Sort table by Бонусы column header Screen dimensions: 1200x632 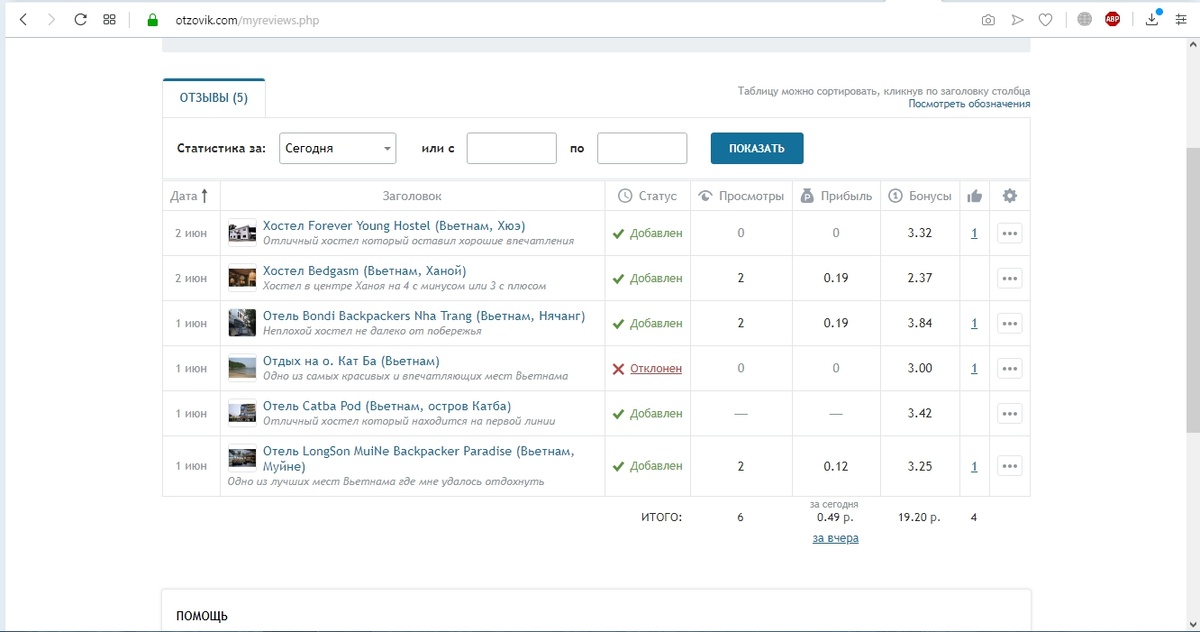click(920, 196)
